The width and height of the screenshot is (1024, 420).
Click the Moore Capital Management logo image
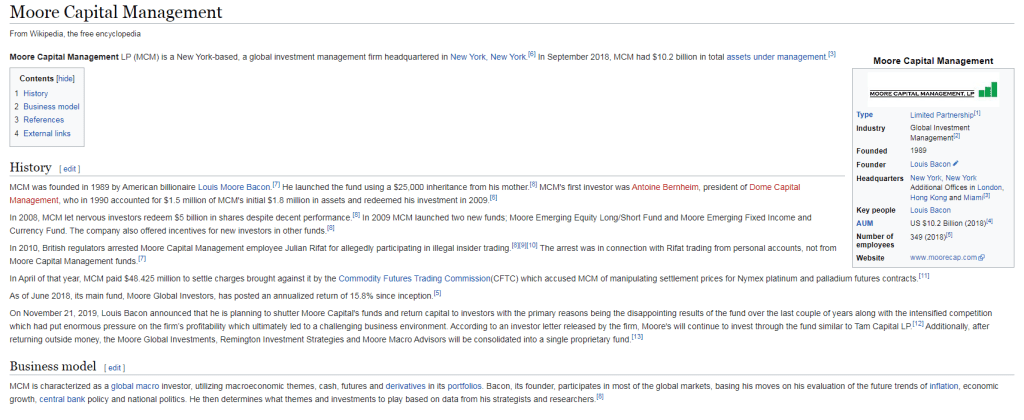coord(932,90)
